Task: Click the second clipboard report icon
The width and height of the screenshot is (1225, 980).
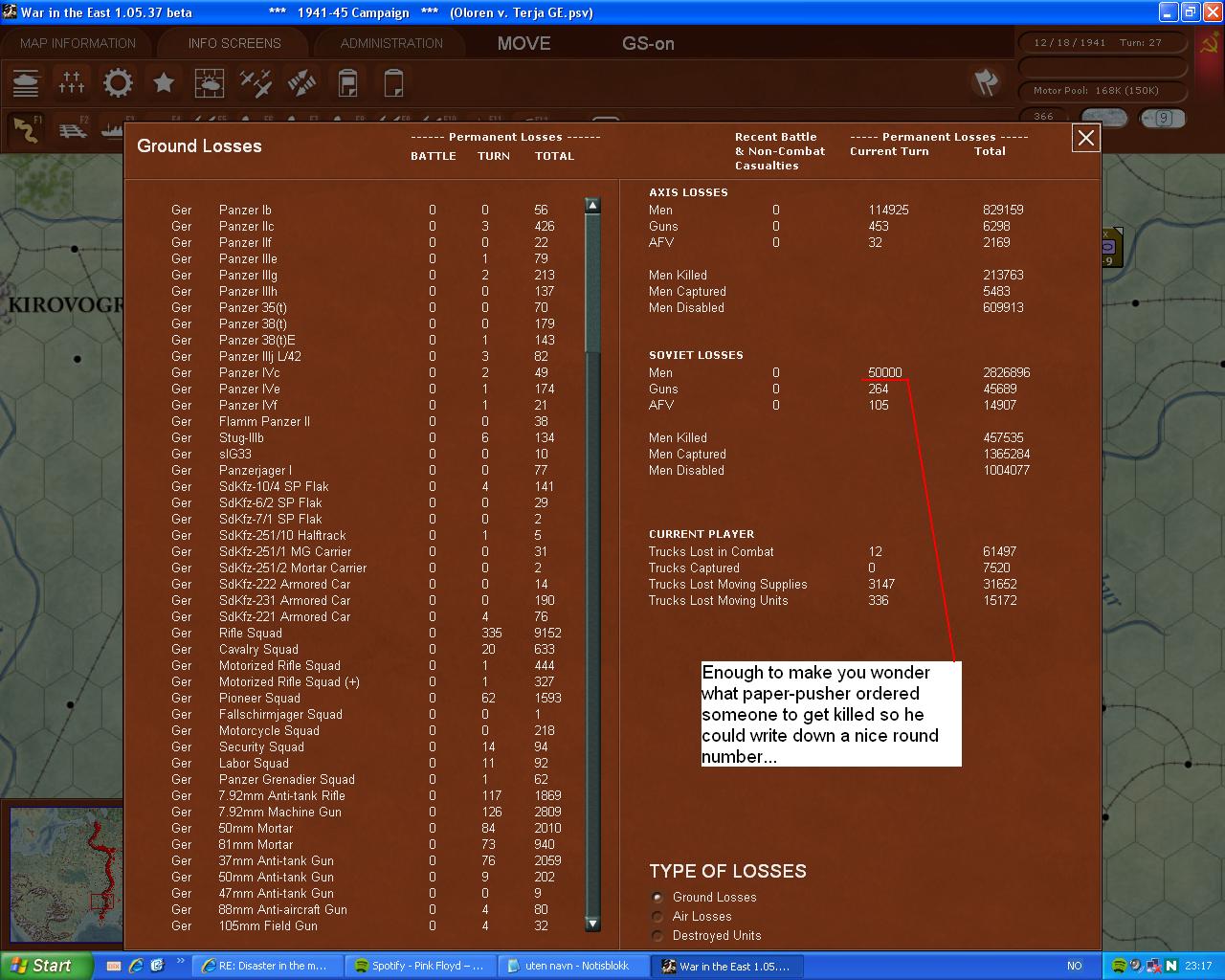Action: (x=393, y=83)
